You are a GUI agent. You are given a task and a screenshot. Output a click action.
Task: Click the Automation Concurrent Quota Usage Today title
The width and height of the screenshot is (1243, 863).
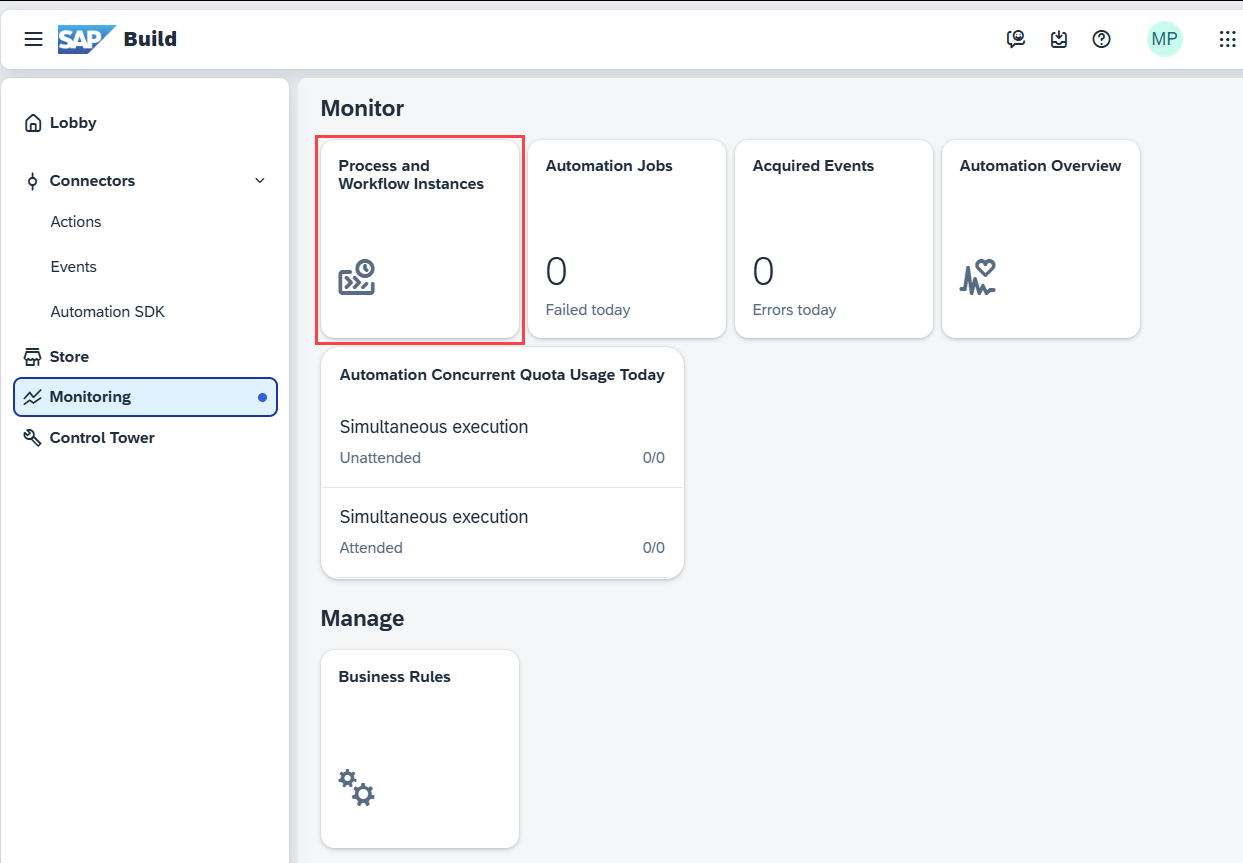pyautogui.click(x=502, y=375)
